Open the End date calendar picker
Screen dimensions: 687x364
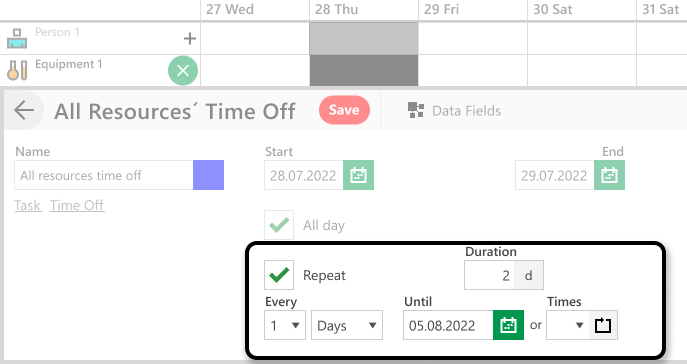point(609,175)
